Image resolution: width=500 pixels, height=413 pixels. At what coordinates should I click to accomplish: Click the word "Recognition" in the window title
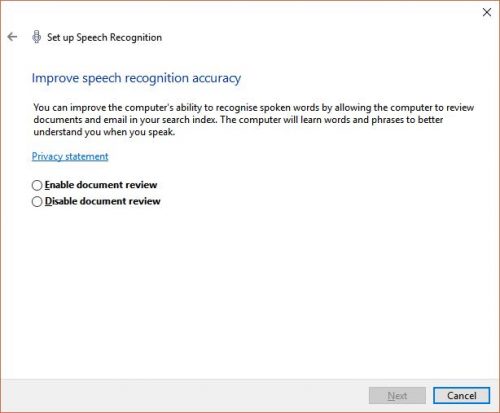(x=136, y=37)
